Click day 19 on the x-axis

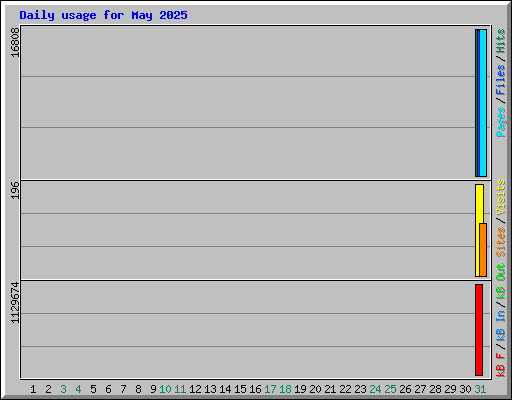(x=300, y=389)
